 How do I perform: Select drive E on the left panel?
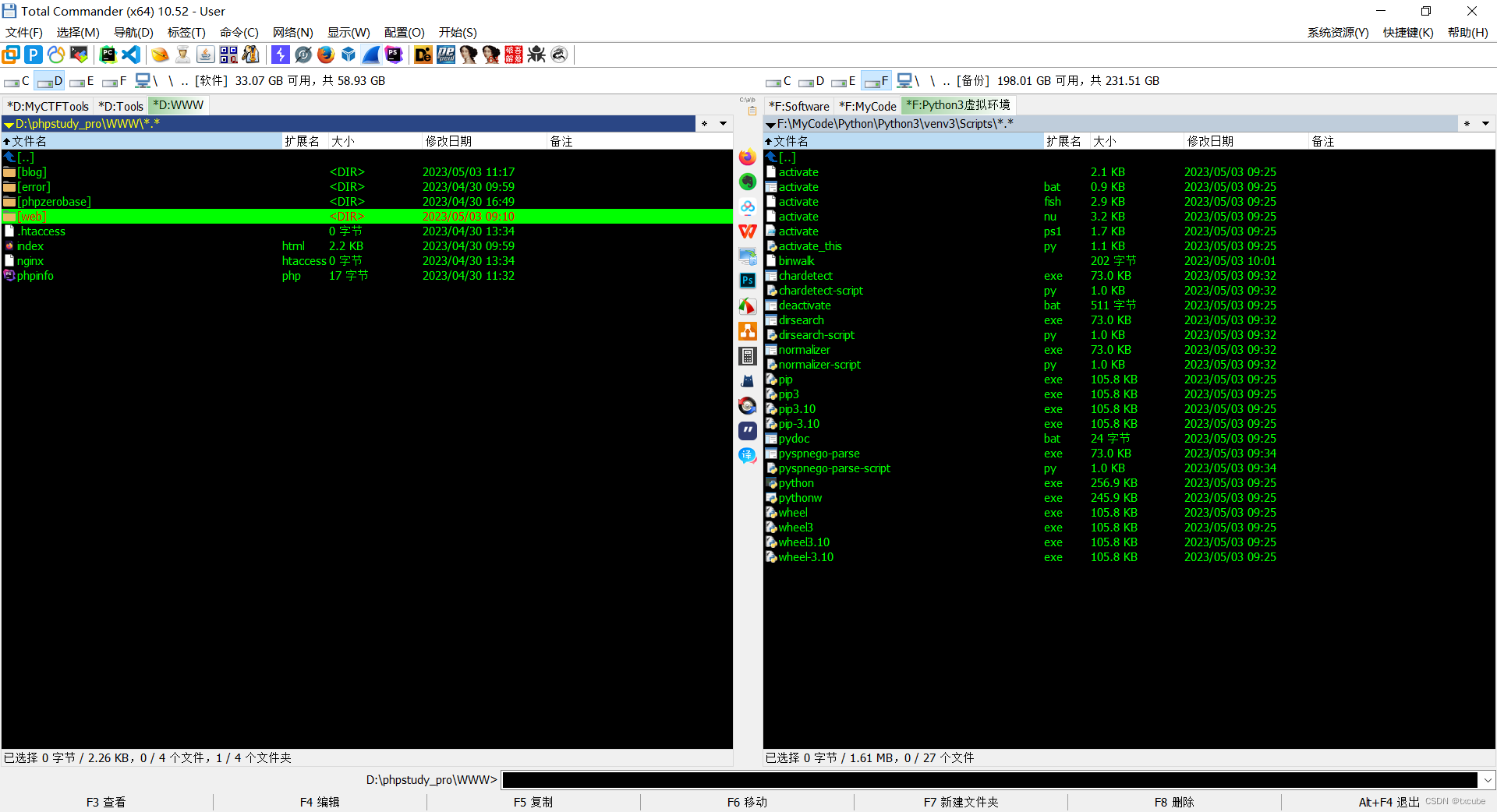coord(81,80)
